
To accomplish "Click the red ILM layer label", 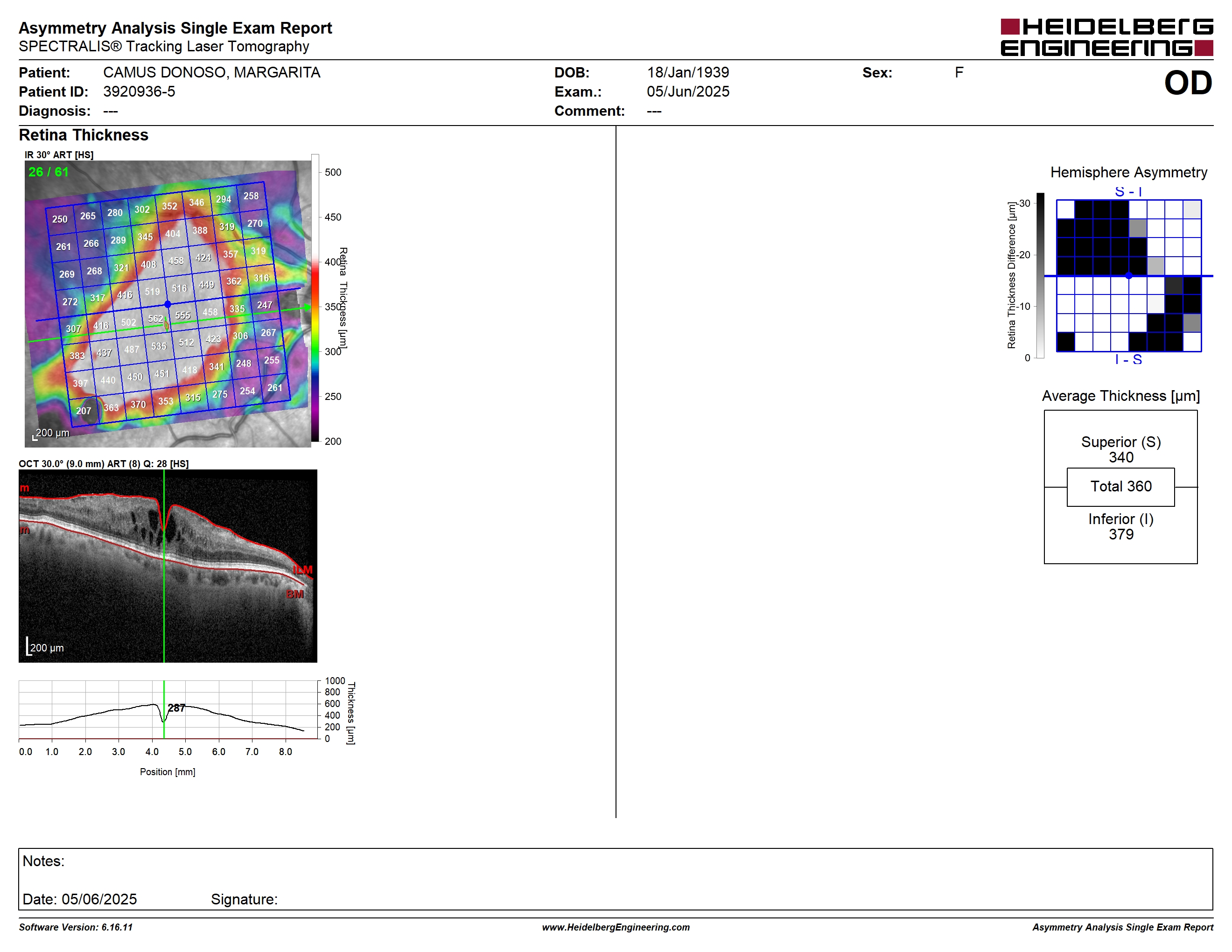I will pyautogui.click(x=302, y=570).
